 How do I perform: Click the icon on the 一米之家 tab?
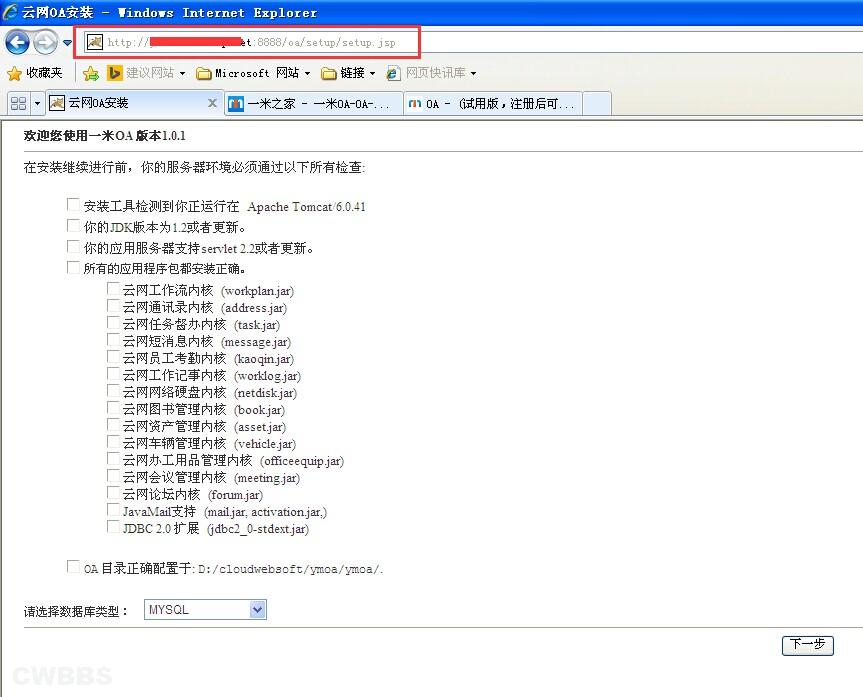tap(236, 104)
